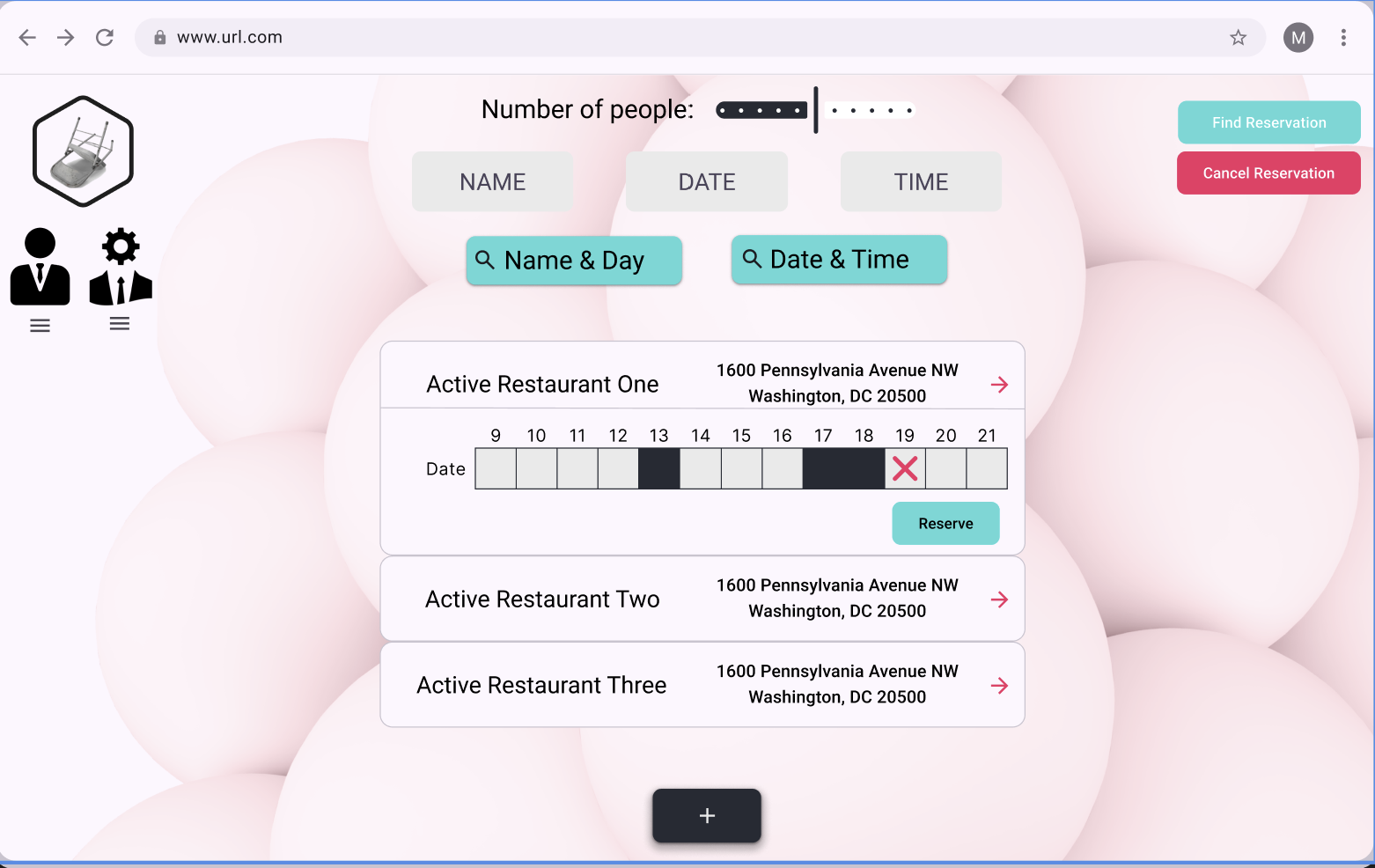Click the manager gear-head person icon
The image size is (1375, 868).
click(121, 267)
